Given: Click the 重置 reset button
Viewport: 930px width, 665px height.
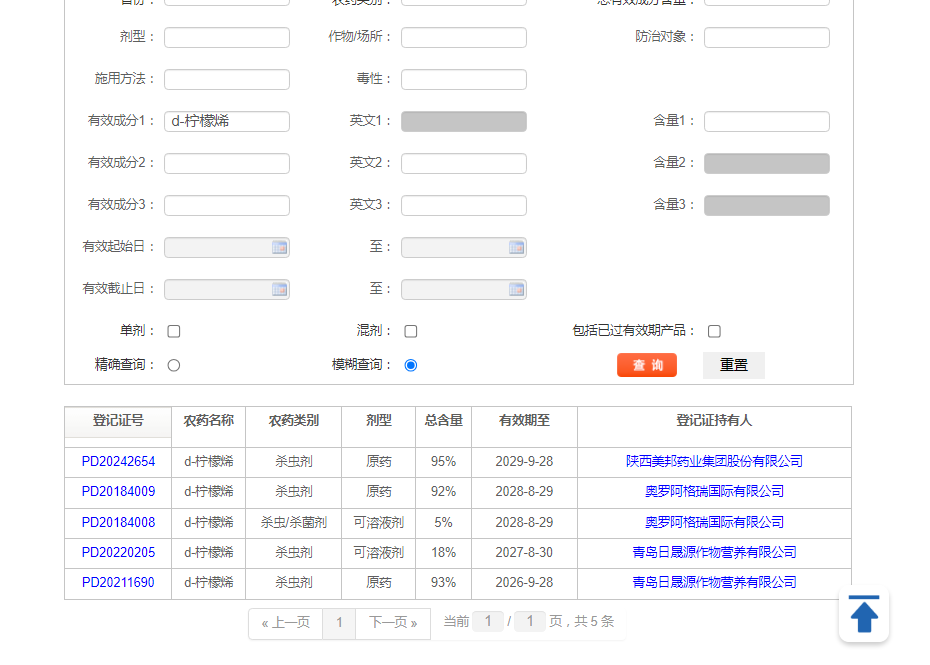Looking at the screenshot, I should tap(733, 365).
